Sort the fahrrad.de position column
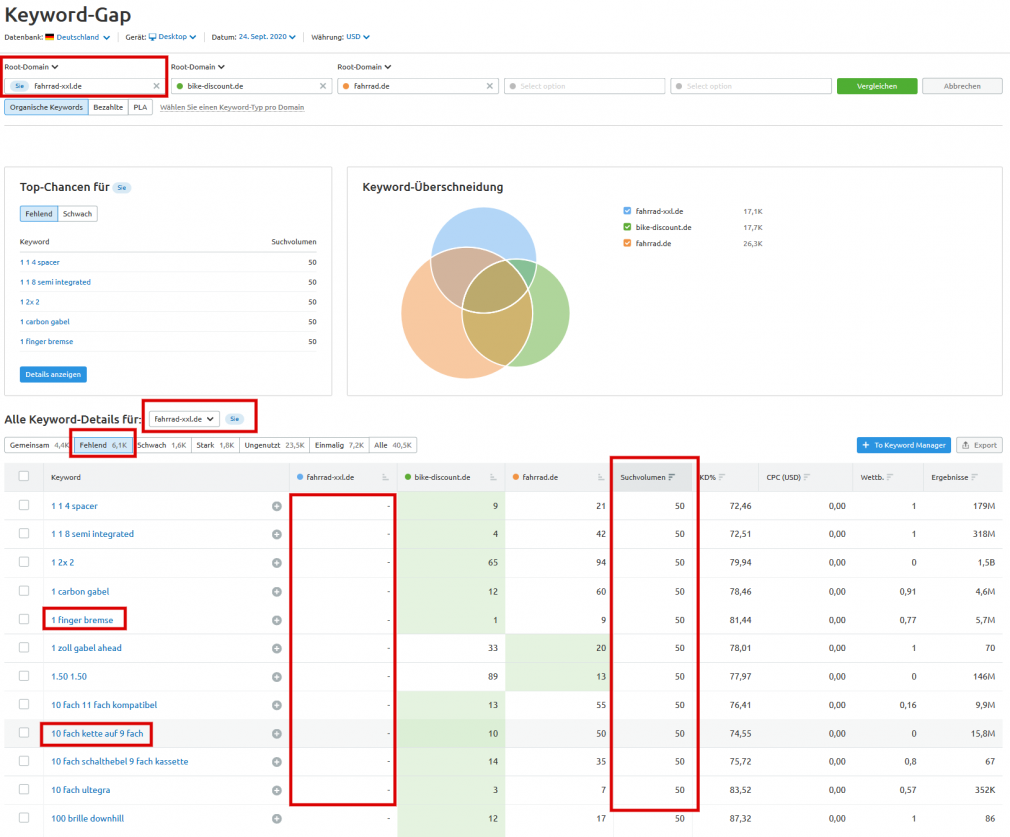This screenshot has width=1010, height=837. click(600, 477)
